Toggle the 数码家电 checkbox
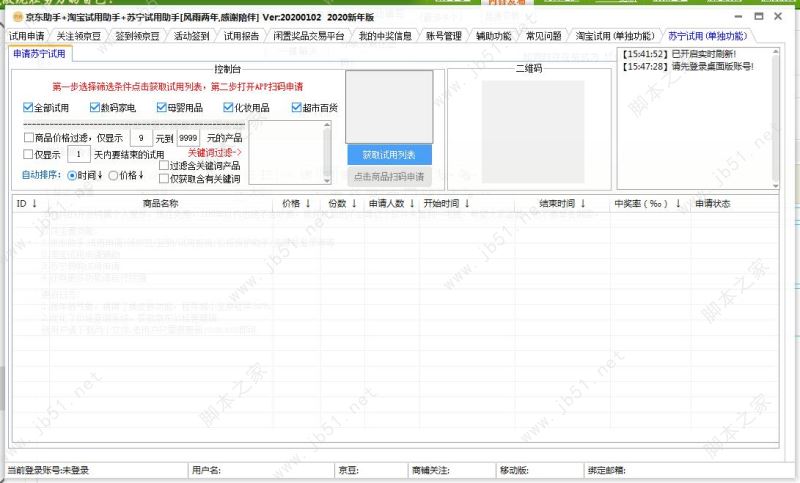Screen dimensions: 800x483 tap(94, 107)
